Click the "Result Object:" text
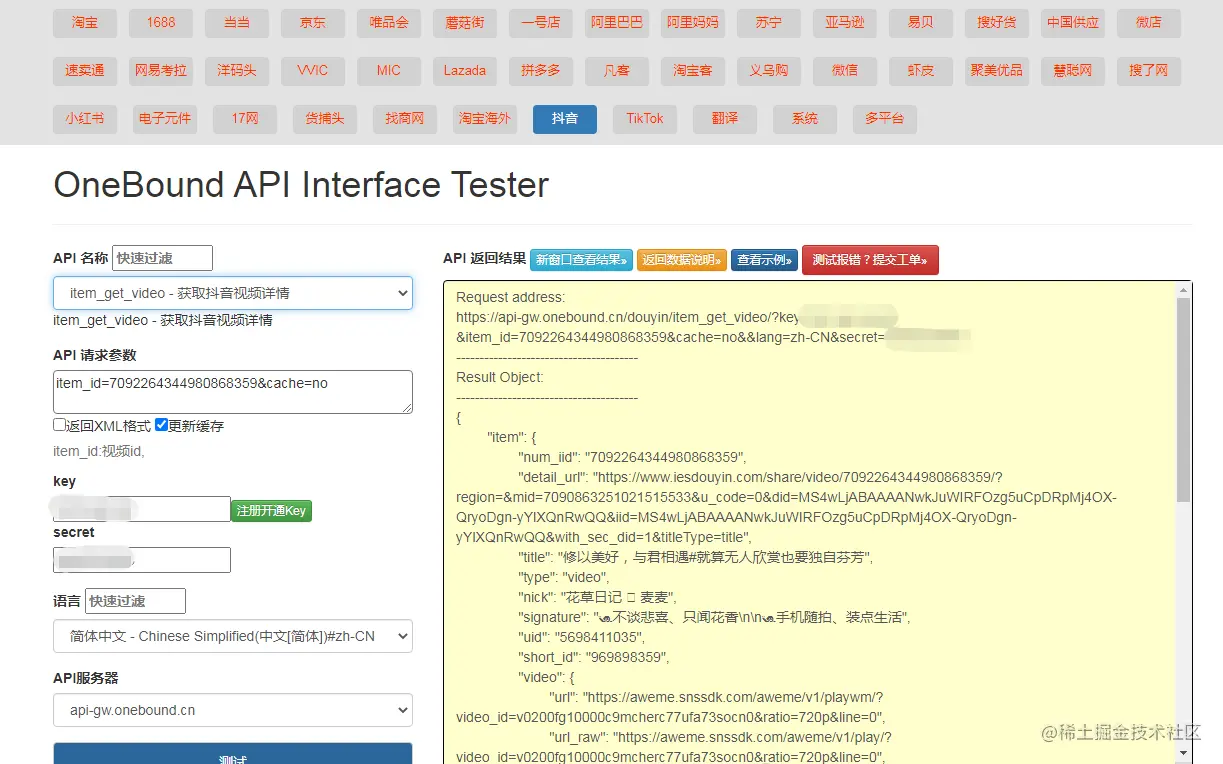1223x764 pixels. pos(500,377)
